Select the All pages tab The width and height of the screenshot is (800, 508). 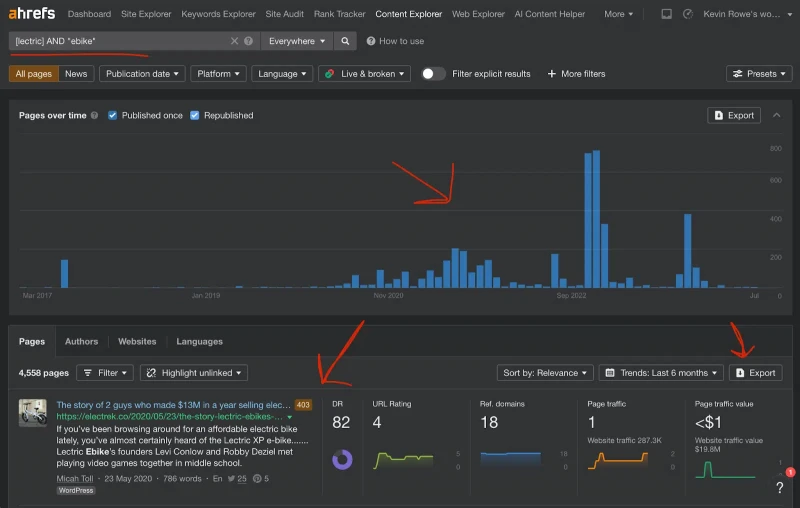[x=34, y=73]
